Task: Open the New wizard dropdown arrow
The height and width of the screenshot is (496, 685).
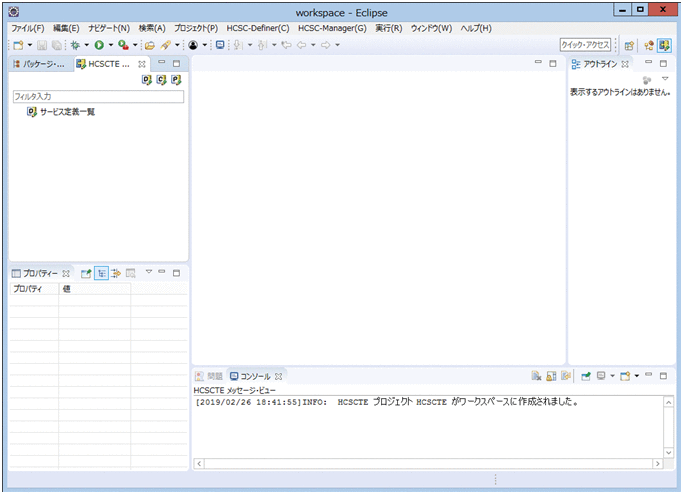Action: [x=30, y=45]
